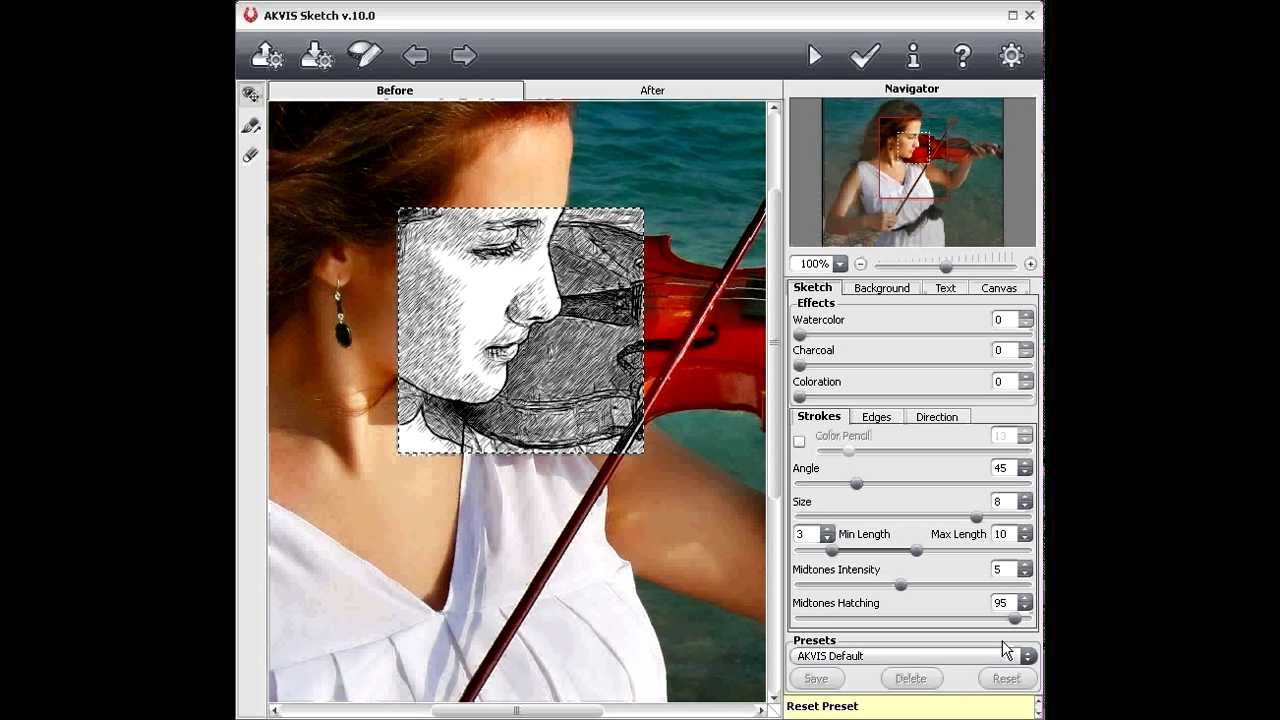The image size is (1280, 720).
Task: Open the 100% zoom level dropdown
Action: point(840,264)
